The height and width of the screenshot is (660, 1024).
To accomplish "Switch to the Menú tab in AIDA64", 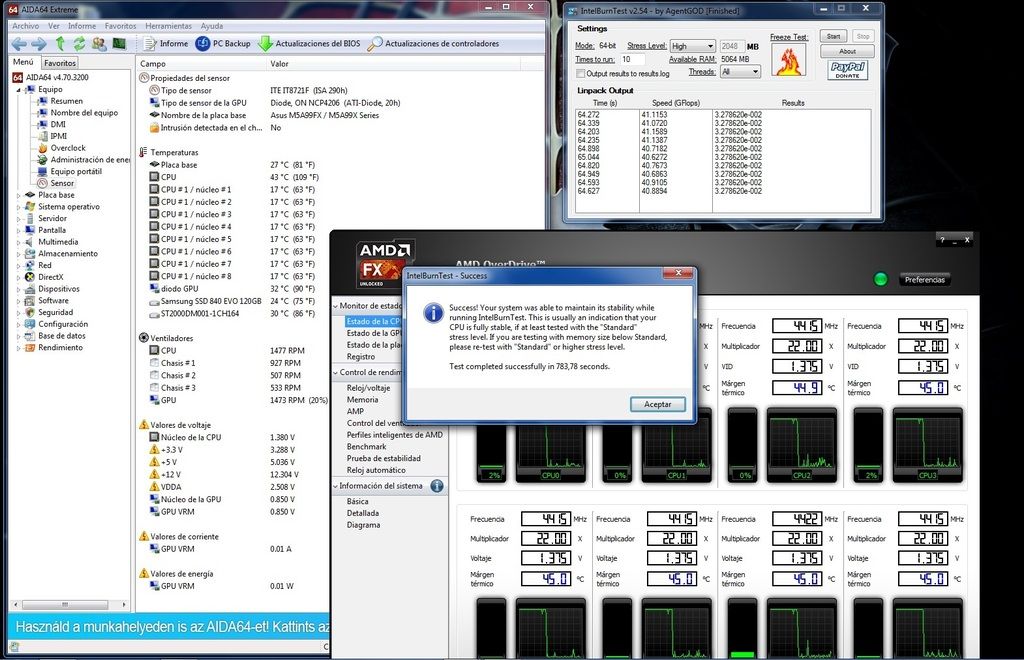I will pyautogui.click(x=24, y=62).
